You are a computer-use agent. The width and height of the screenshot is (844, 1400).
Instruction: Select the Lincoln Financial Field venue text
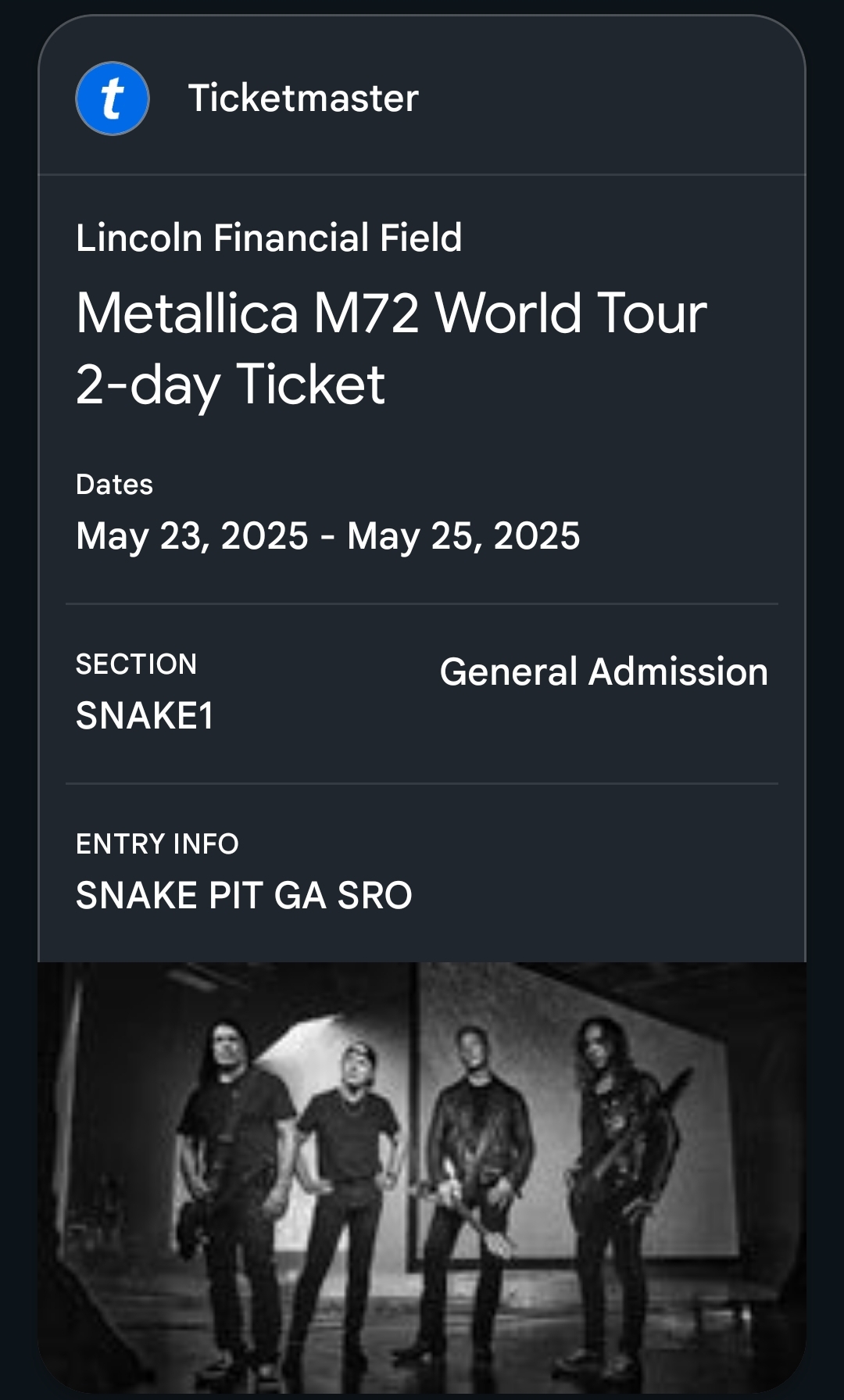(269, 238)
